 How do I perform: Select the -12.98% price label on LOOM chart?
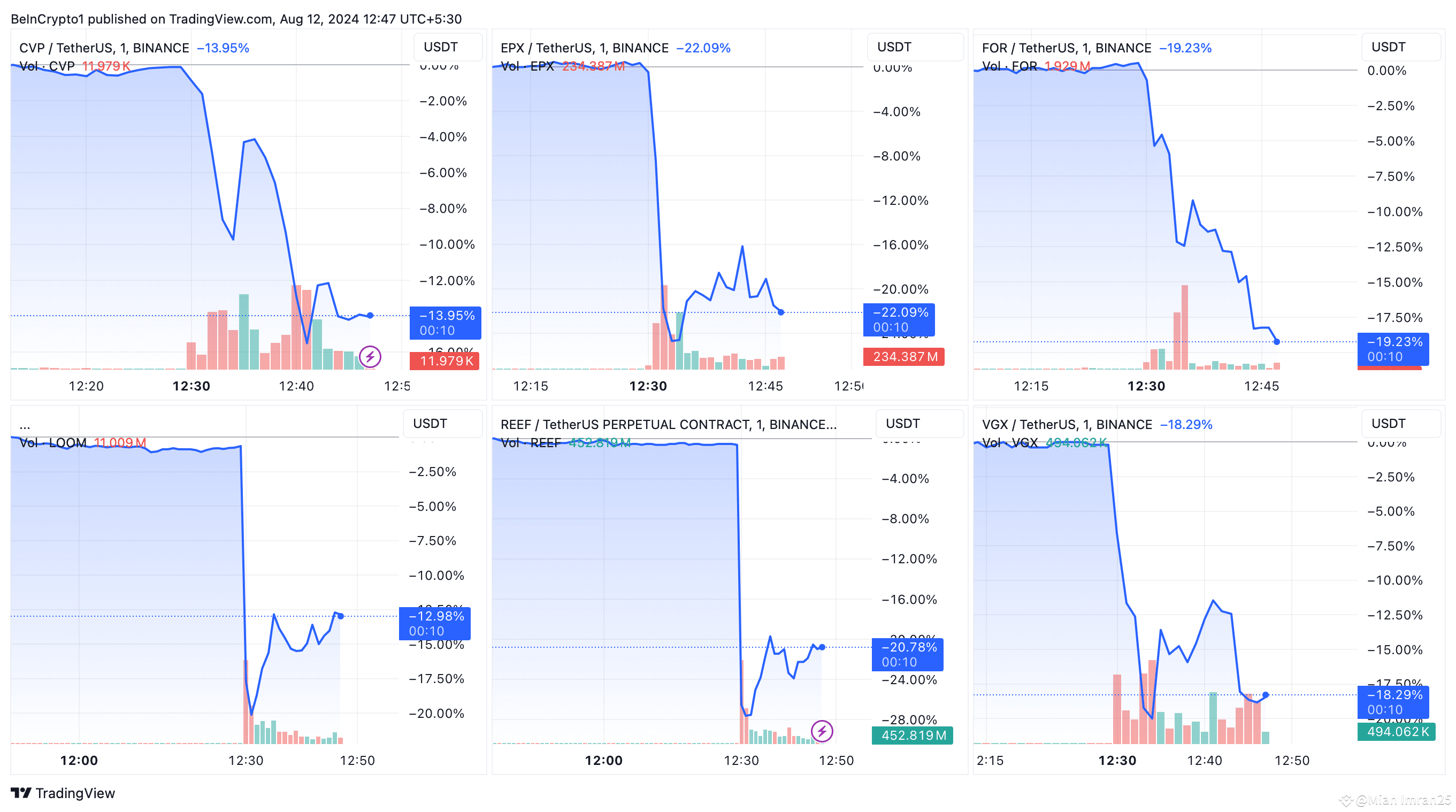(x=435, y=616)
